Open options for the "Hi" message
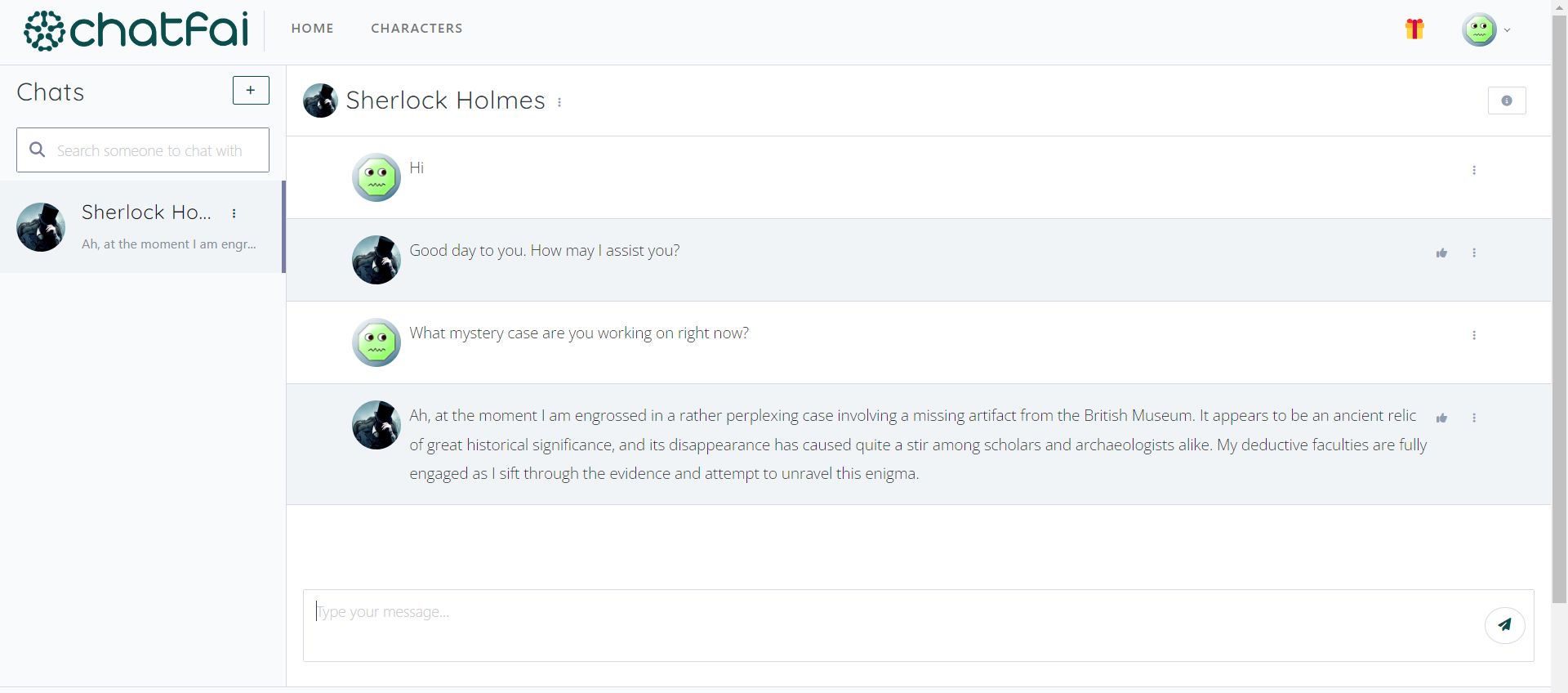Screen dimensions: 1568x693 (1474, 170)
